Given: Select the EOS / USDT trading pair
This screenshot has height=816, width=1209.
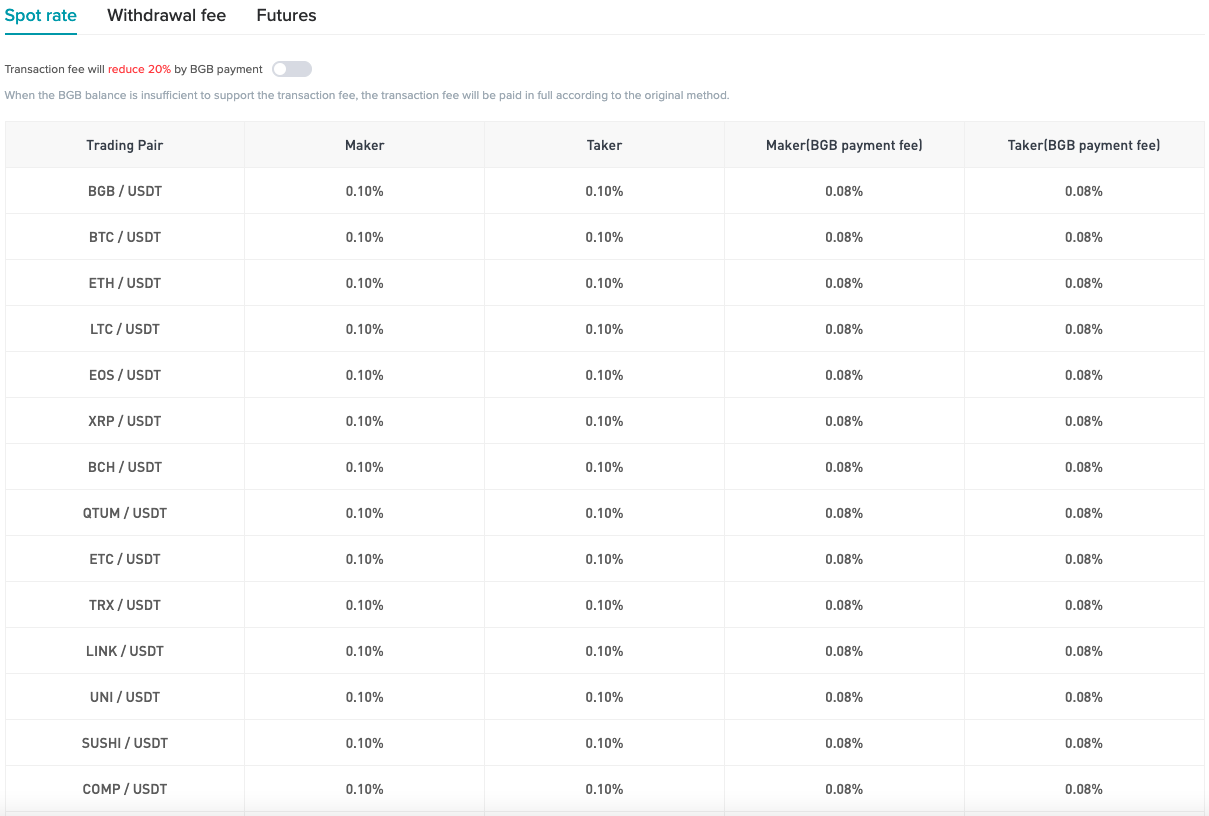Looking at the screenshot, I should [x=125, y=375].
